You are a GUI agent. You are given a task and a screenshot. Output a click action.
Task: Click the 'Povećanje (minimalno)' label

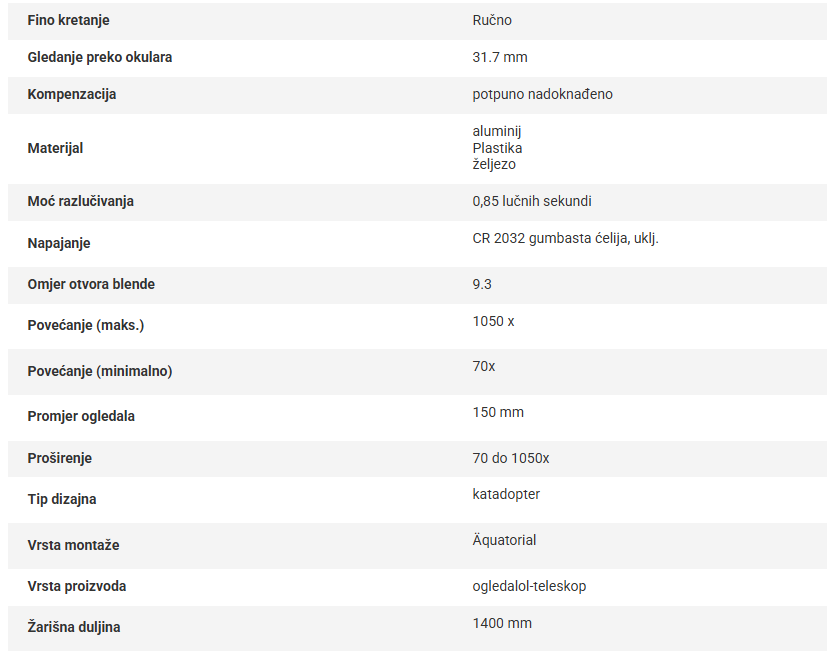point(99,371)
